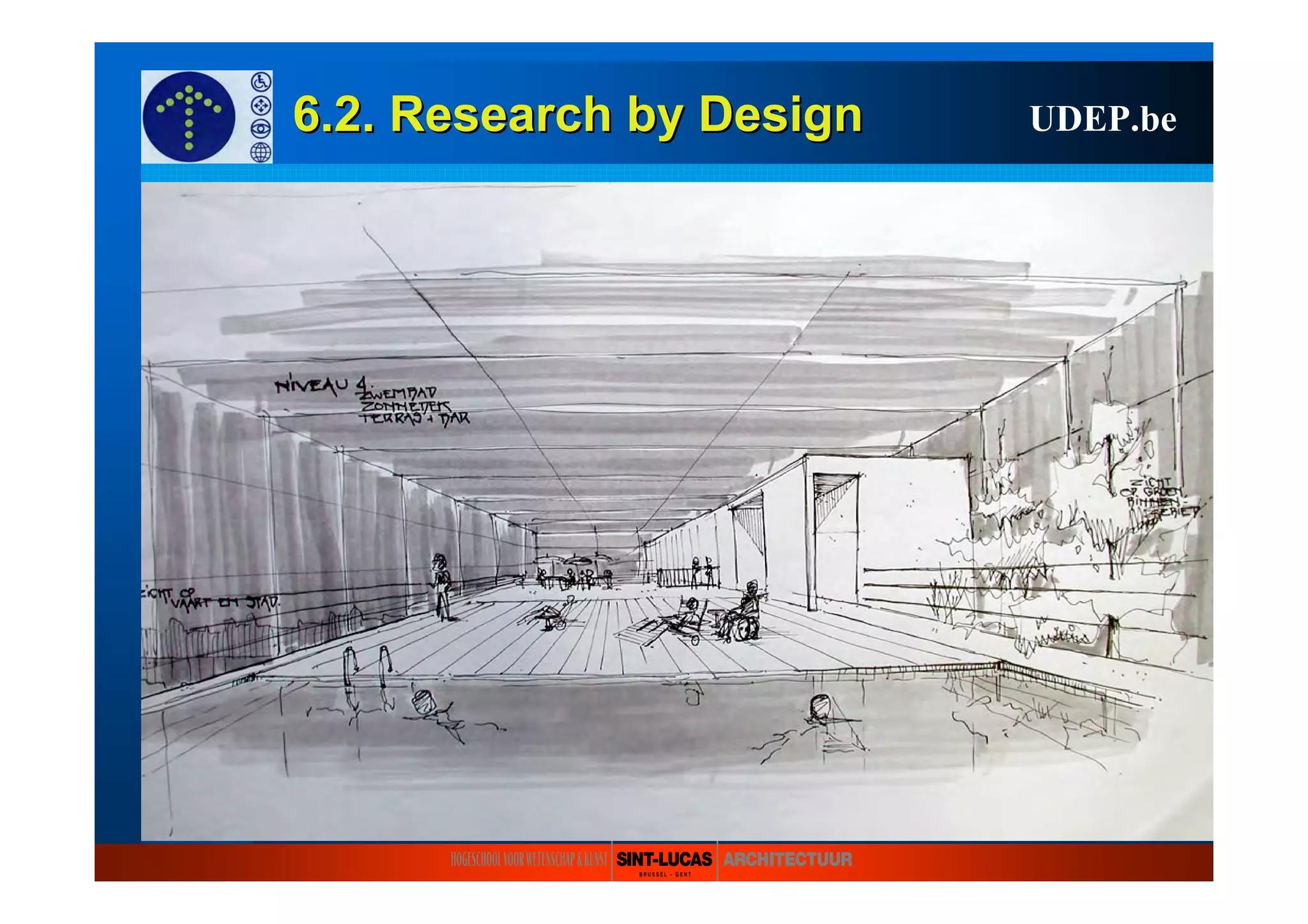Click the 'ZICHT OP VAART EN STAD' note
This screenshot has width=1308, height=924.
pos(209,598)
